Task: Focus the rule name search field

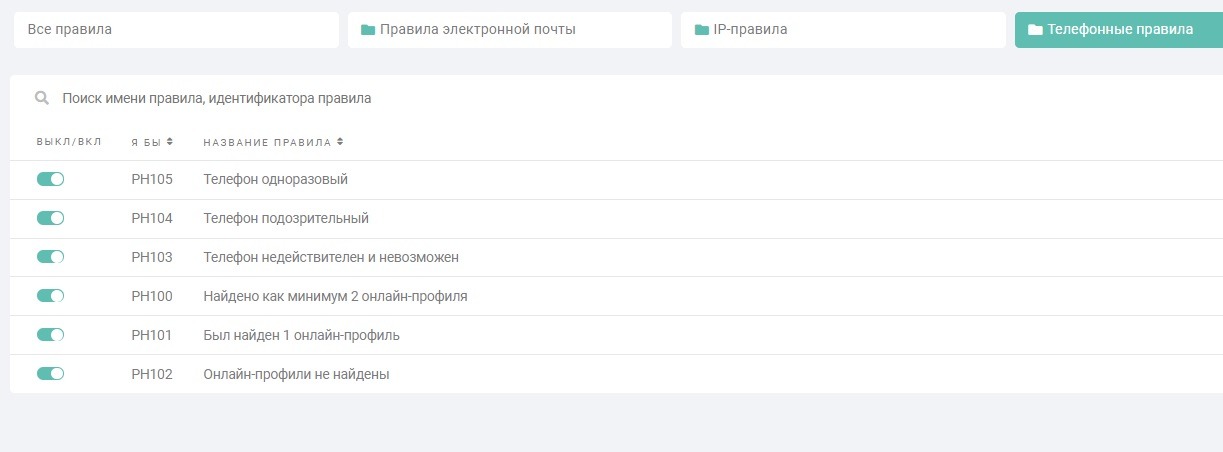Action: pos(400,99)
